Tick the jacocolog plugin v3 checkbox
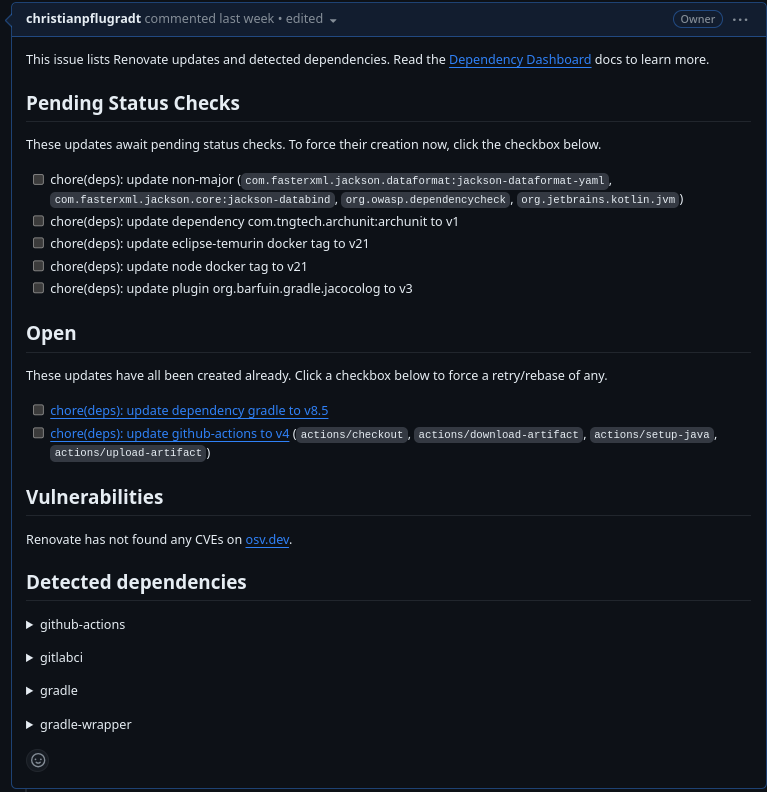767x792 pixels. coord(38,288)
